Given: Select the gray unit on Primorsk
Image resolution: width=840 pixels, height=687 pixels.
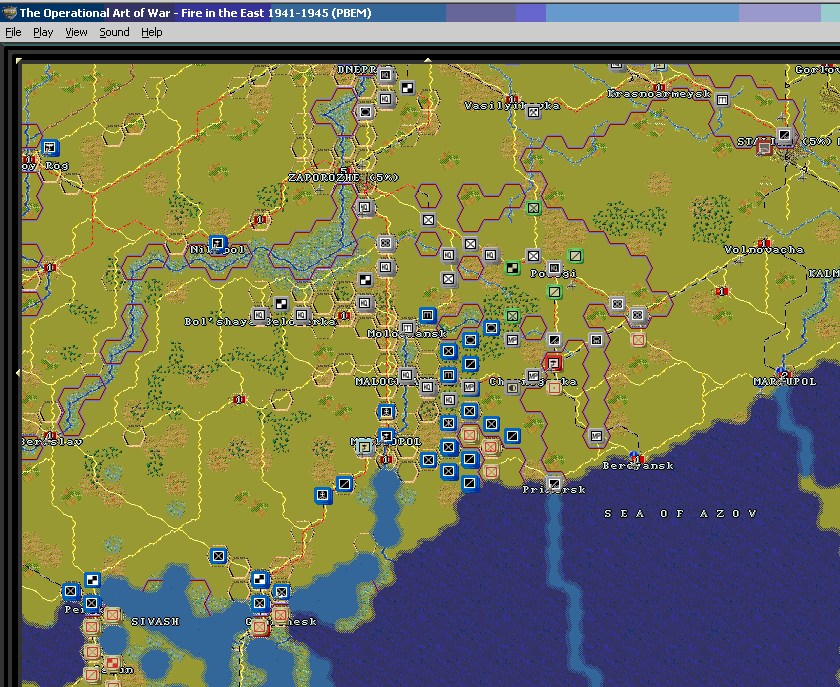Looking at the screenshot, I should (x=554, y=483).
